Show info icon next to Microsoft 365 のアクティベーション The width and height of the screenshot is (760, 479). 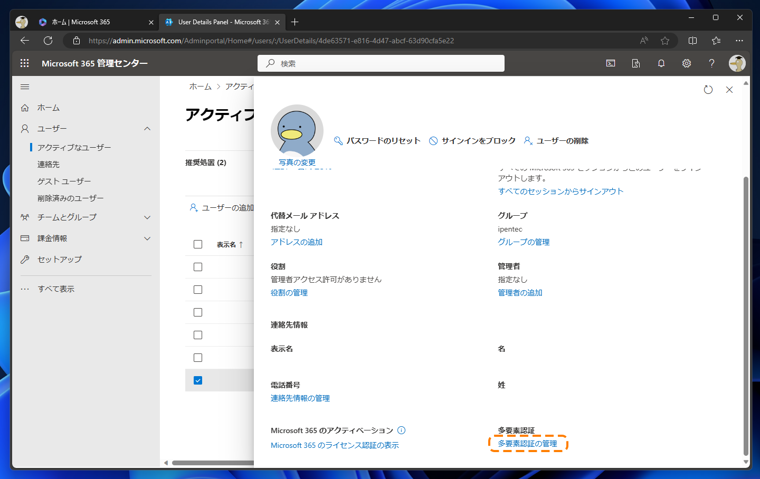coord(401,430)
